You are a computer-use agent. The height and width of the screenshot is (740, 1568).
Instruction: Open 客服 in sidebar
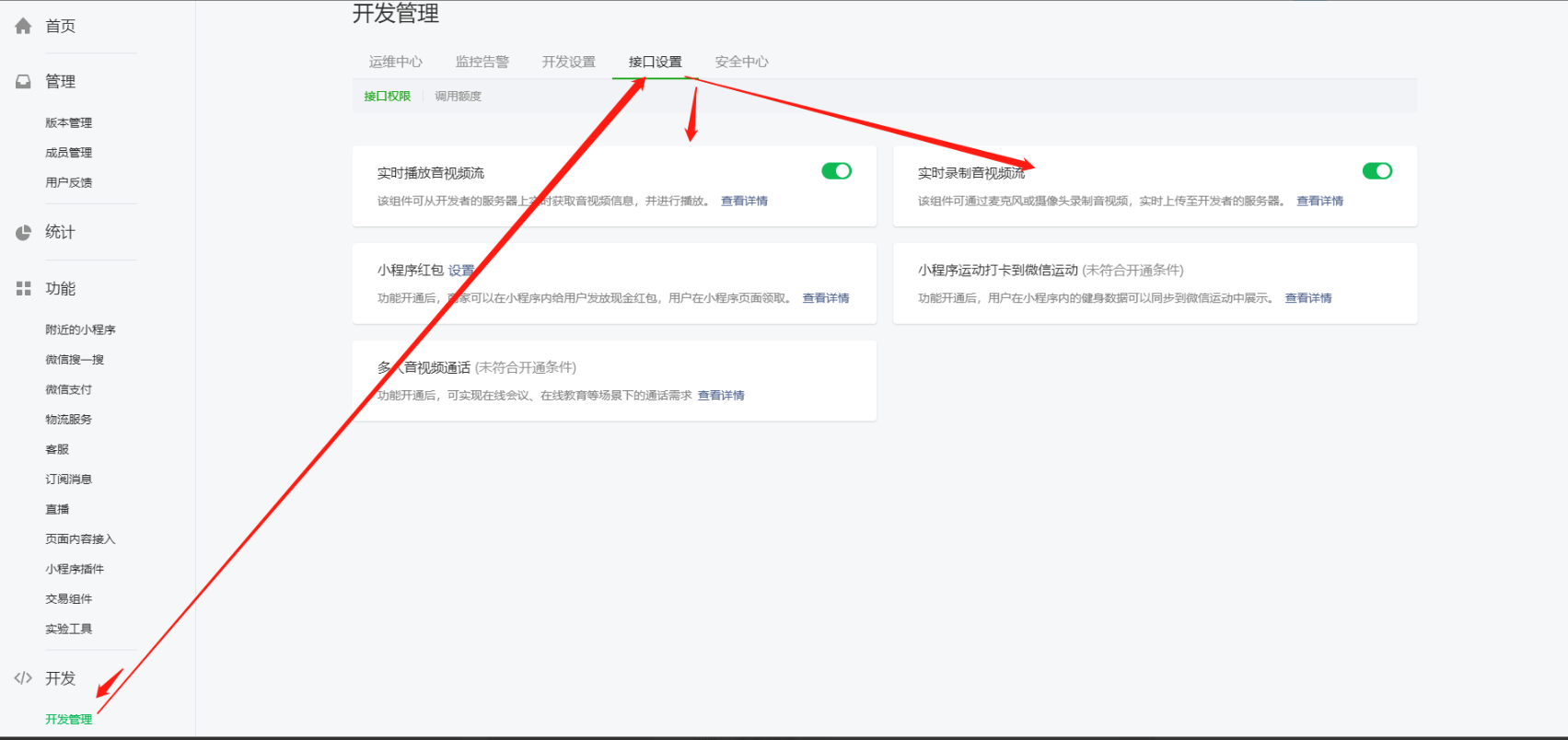[x=57, y=449]
